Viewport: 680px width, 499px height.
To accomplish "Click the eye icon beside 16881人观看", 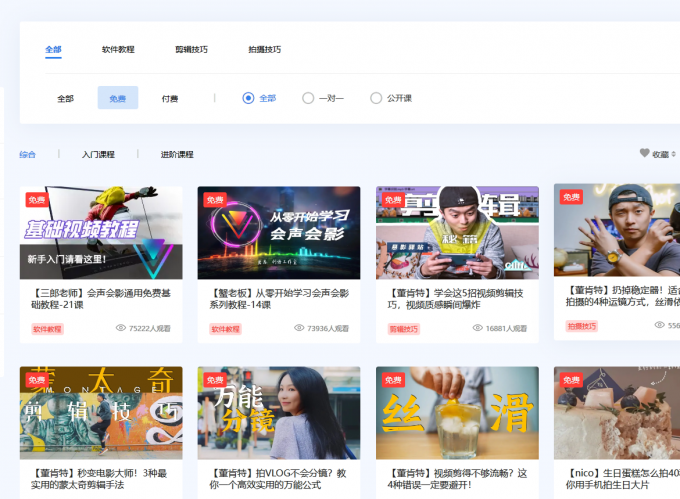I will pyautogui.click(x=478, y=328).
